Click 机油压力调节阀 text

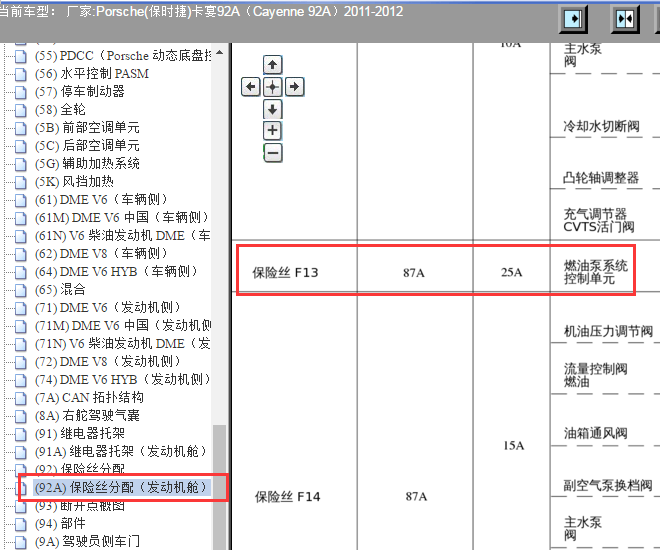point(608,332)
